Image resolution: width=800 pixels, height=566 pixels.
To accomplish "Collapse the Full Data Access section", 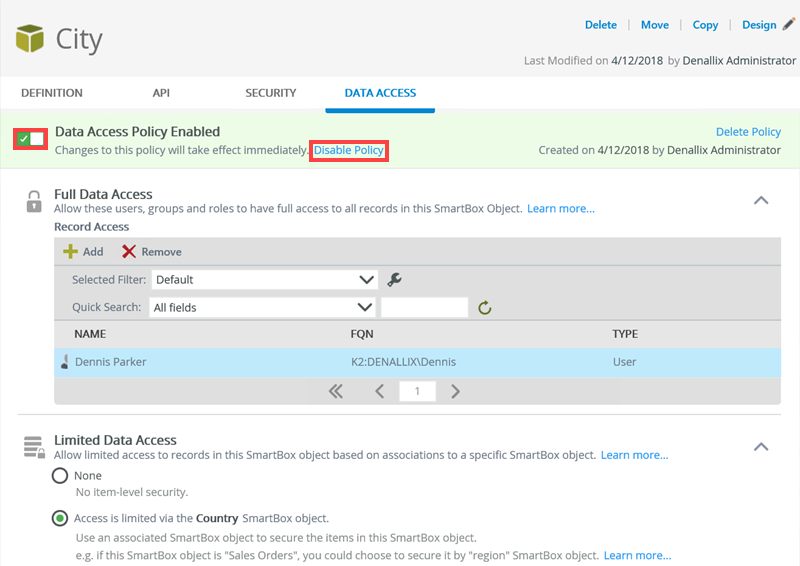I will coord(761,200).
